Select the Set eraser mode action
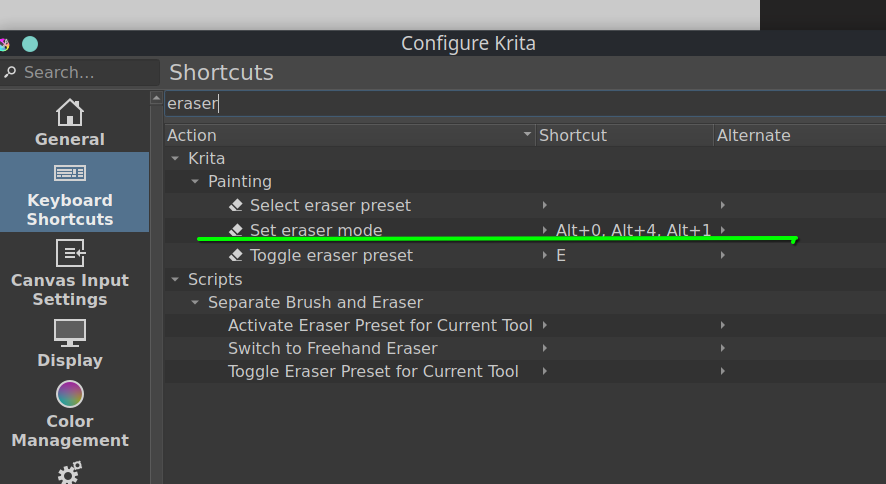Screen dimensions: 886x484 pyautogui.click(x=316, y=230)
